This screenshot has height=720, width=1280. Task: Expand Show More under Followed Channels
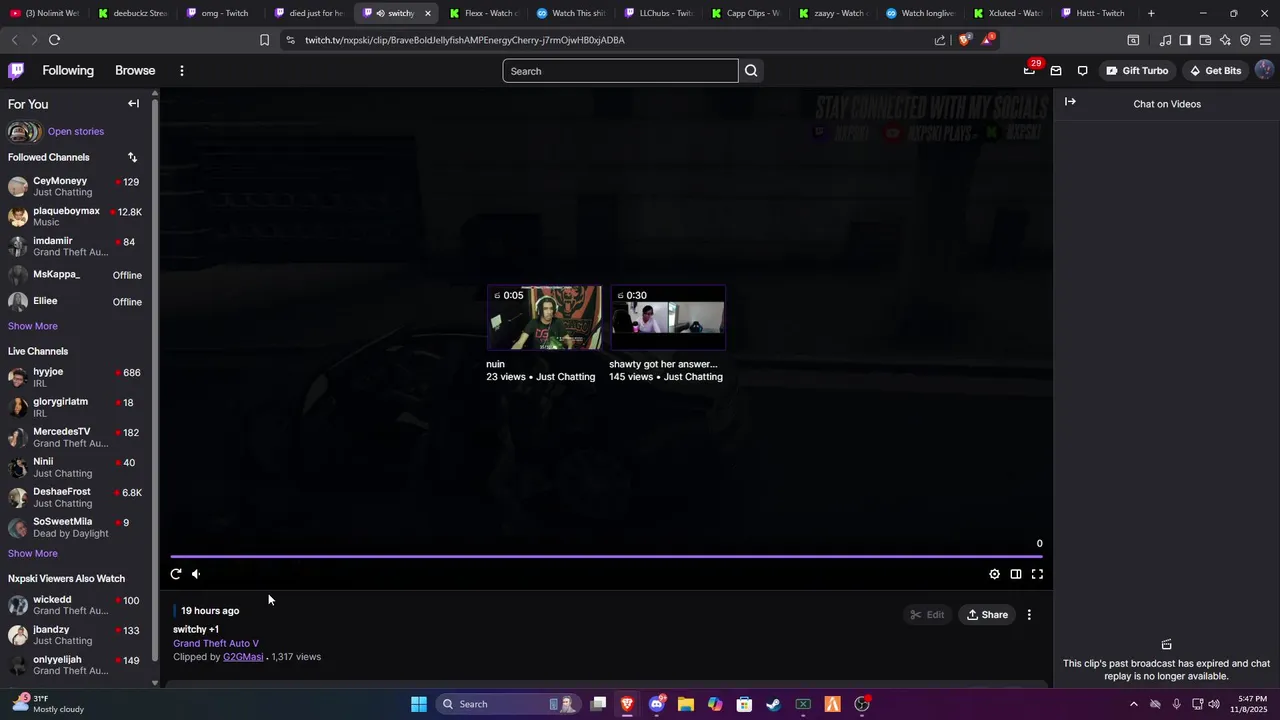[x=33, y=326]
